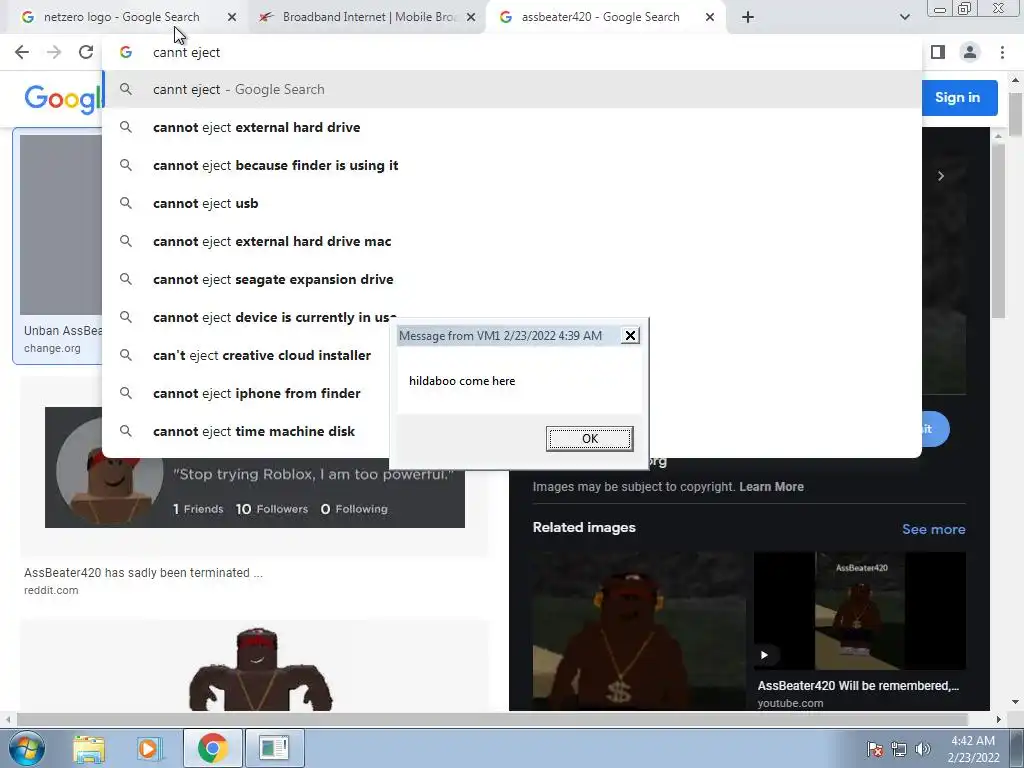The width and height of the screenshot is (1024, 768).
Task: Open the Chrome profile avatar
Action: (x=970, y=52)
